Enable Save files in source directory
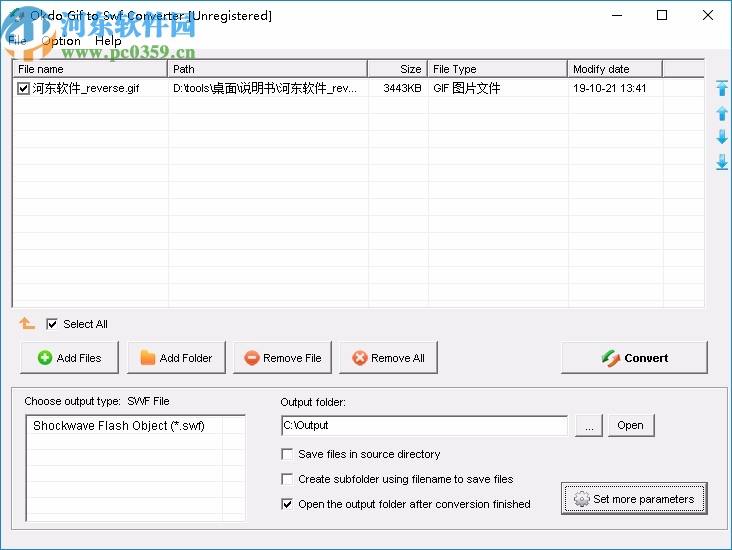 [287, 454]
